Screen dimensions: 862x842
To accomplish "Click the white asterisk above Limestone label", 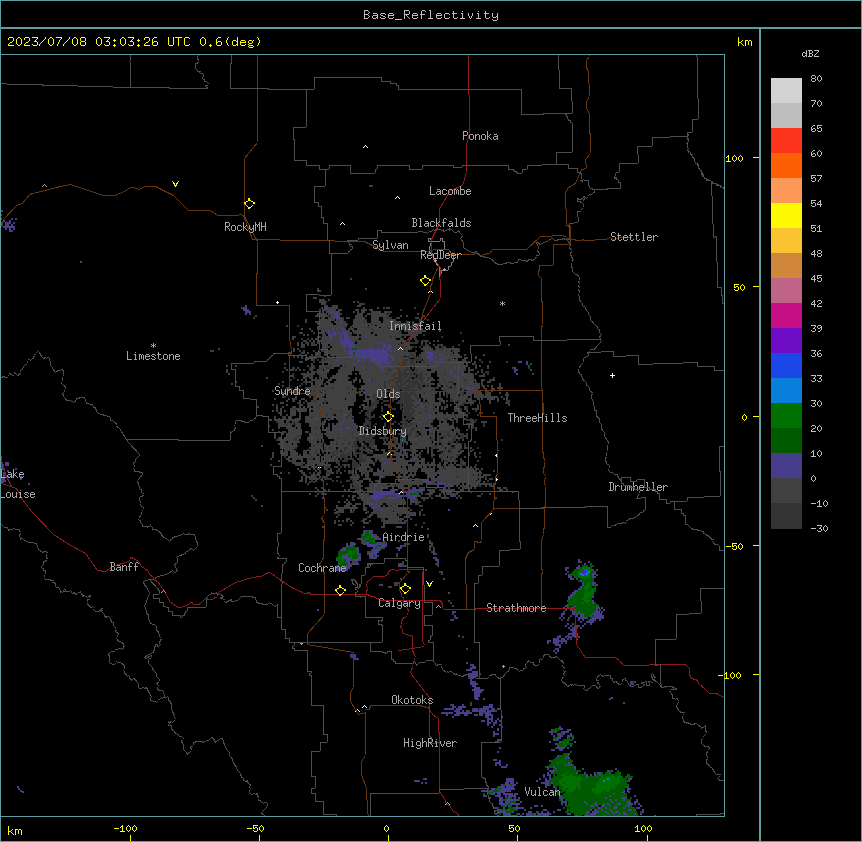I will (x=153, y=346).
